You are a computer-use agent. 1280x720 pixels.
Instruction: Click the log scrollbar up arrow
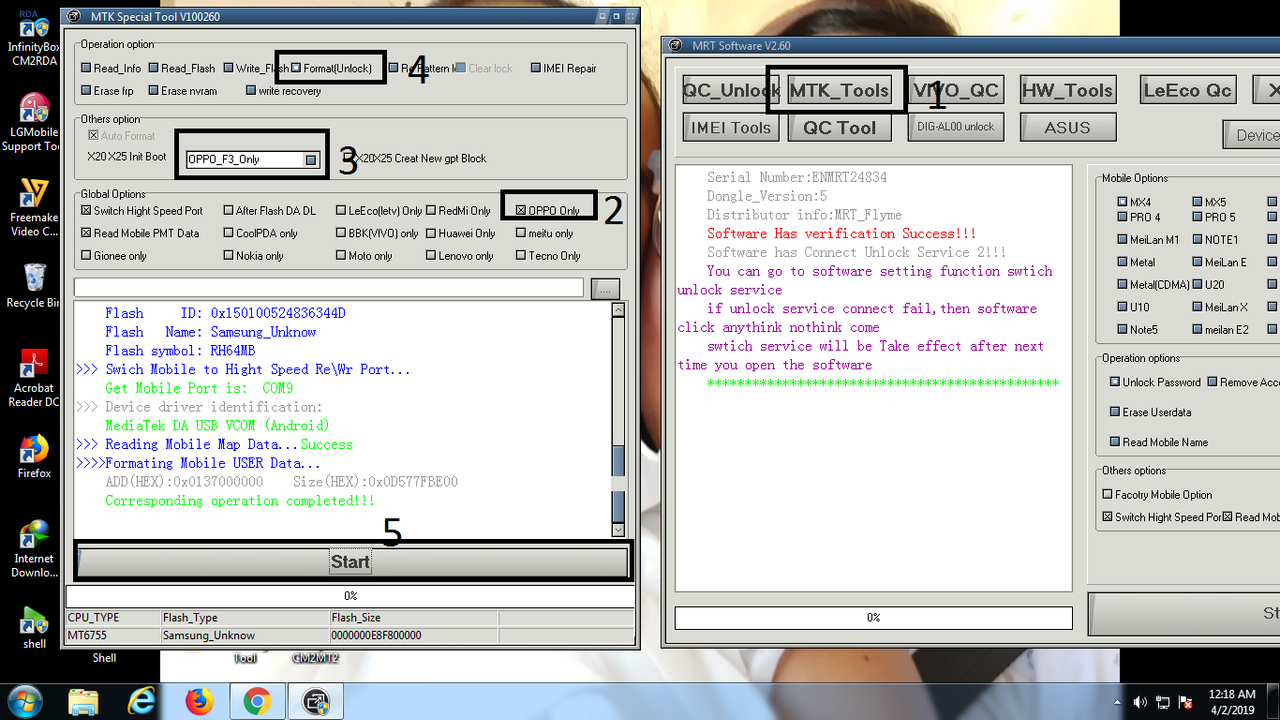tap(618, 310)
